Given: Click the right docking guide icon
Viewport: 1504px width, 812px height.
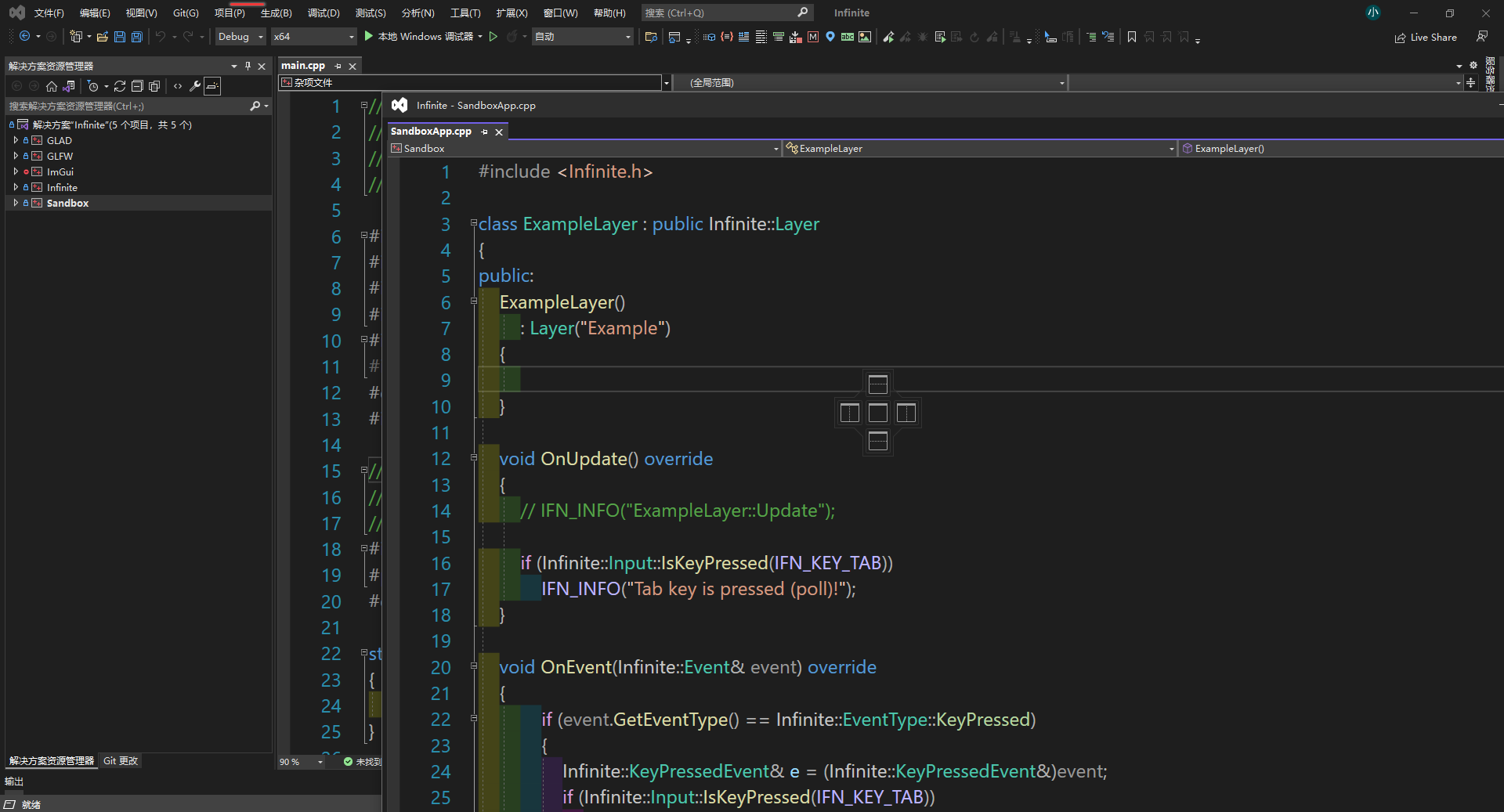Looking at the screenshot, I should point(906,413).
